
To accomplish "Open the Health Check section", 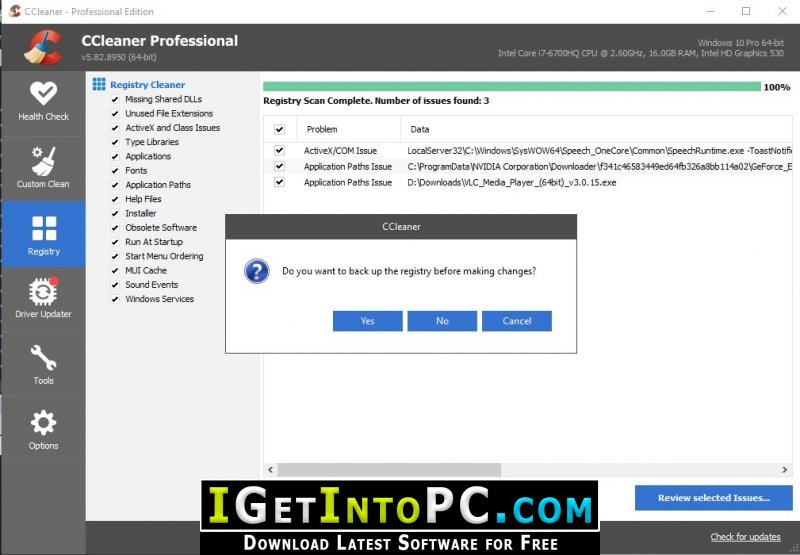I will pyautogui.click(x=43, y=103).
